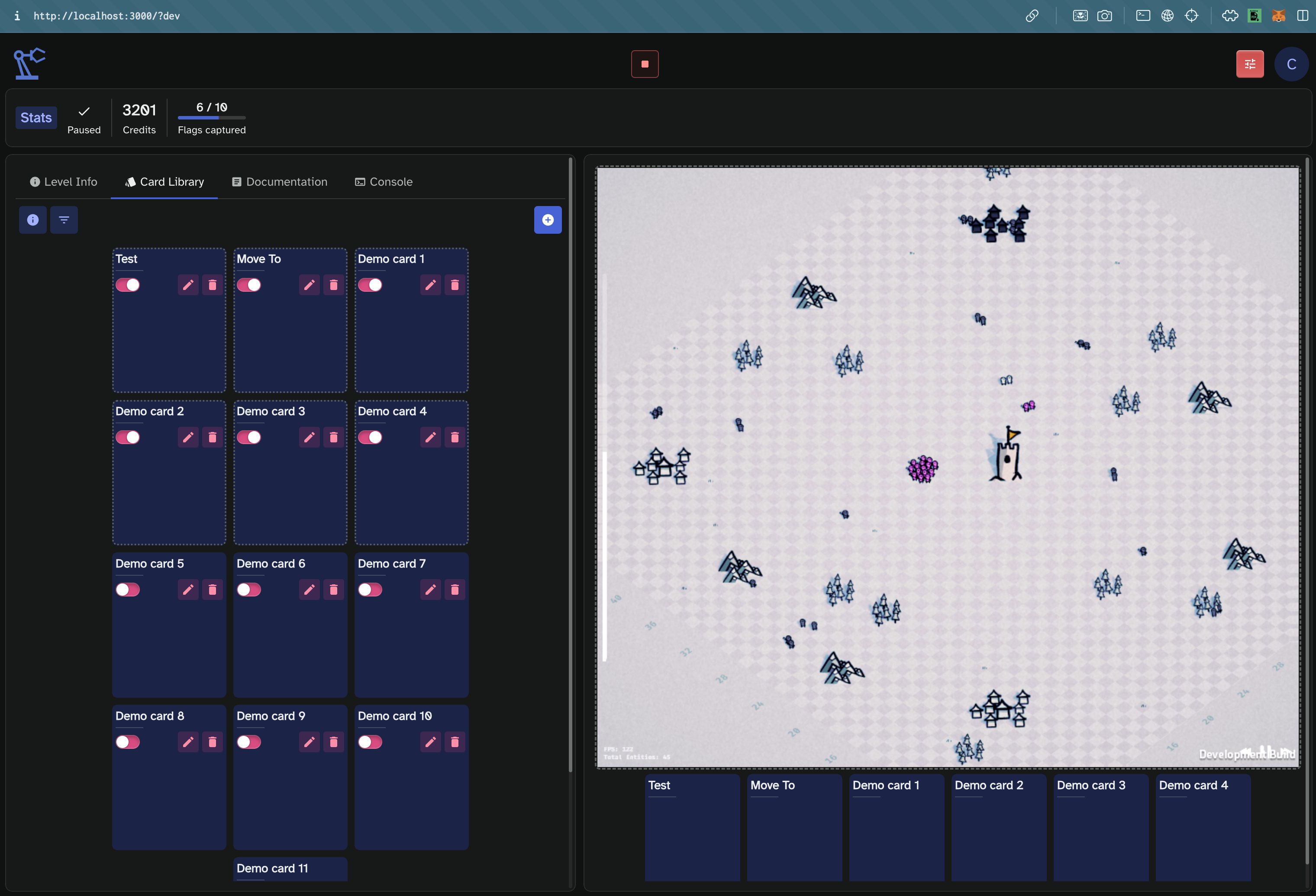The height and width of the screenshot is (896, 1316).
Task: Select Demo card 1 in the hand below the game view
Action: (x=897, y=828)
